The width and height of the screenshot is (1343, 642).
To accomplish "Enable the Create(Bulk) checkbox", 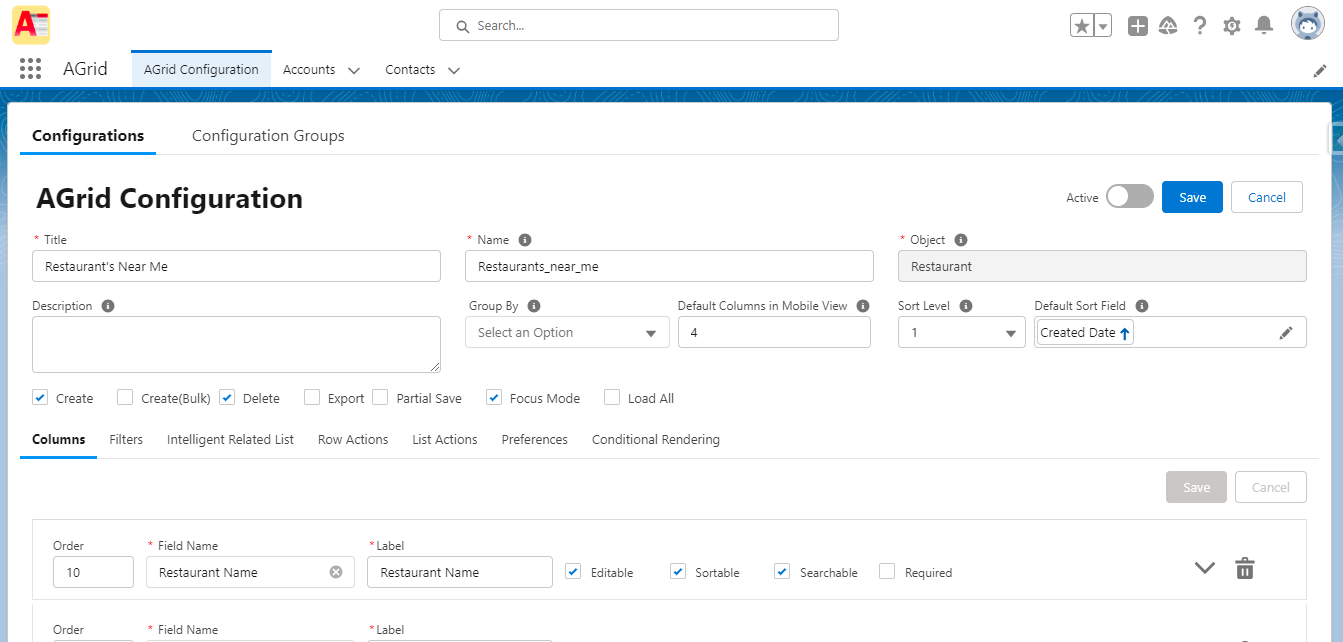I will [x=125, y=397].
